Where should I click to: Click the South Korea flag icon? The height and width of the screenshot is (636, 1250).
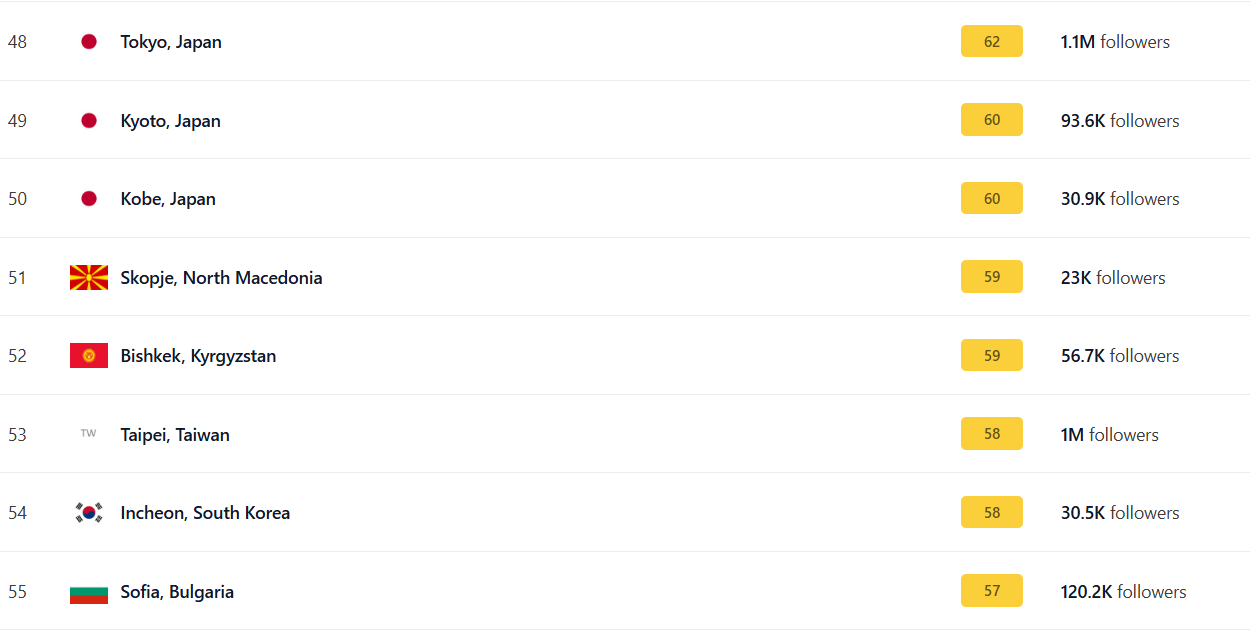click(89, 513)
